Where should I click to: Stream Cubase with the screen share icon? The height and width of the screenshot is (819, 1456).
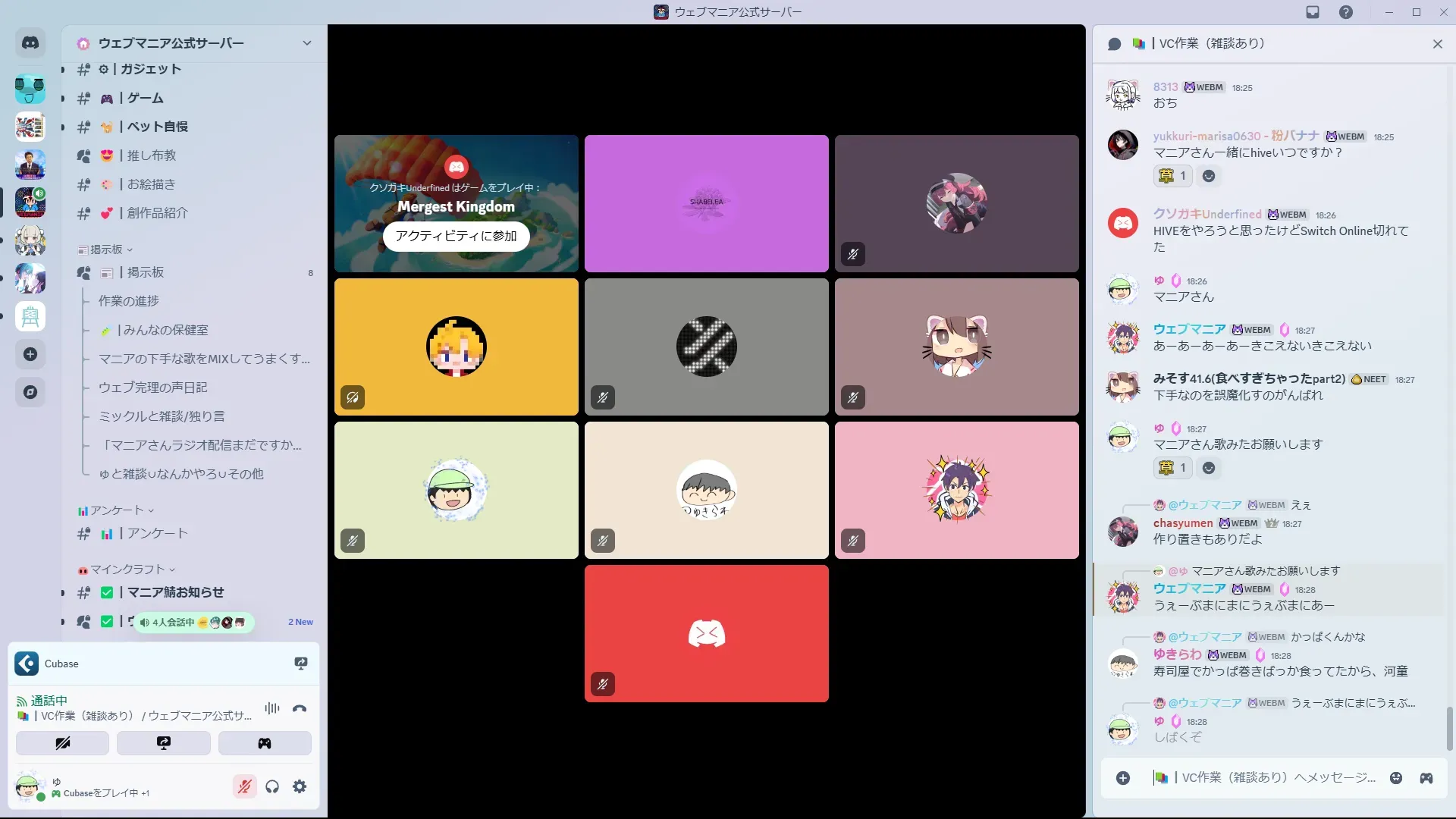point(300,664)
